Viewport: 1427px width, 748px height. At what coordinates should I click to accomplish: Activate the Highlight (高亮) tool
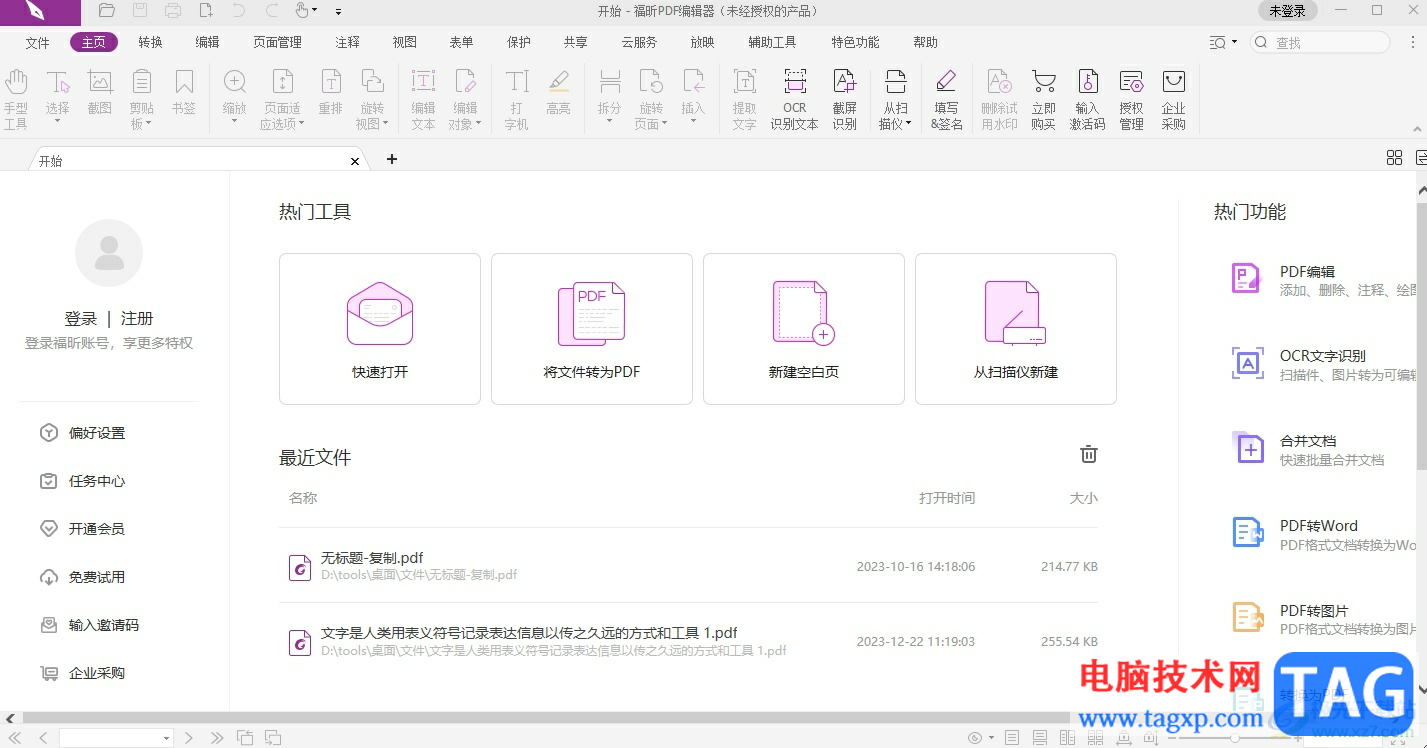[559, 92]
